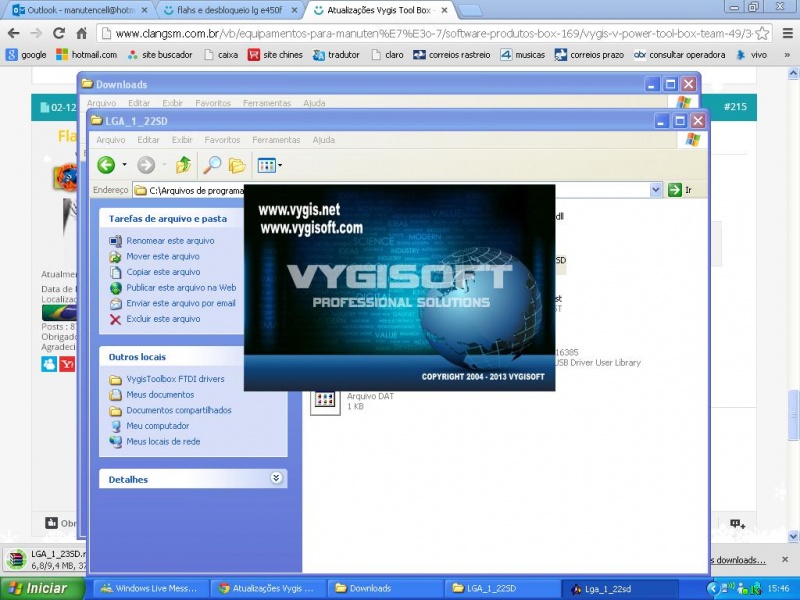Switch to Lga_1_22sd application taskbar button
Image resolution: width=800 pixels, height=600 pixels.
(619, 589)
